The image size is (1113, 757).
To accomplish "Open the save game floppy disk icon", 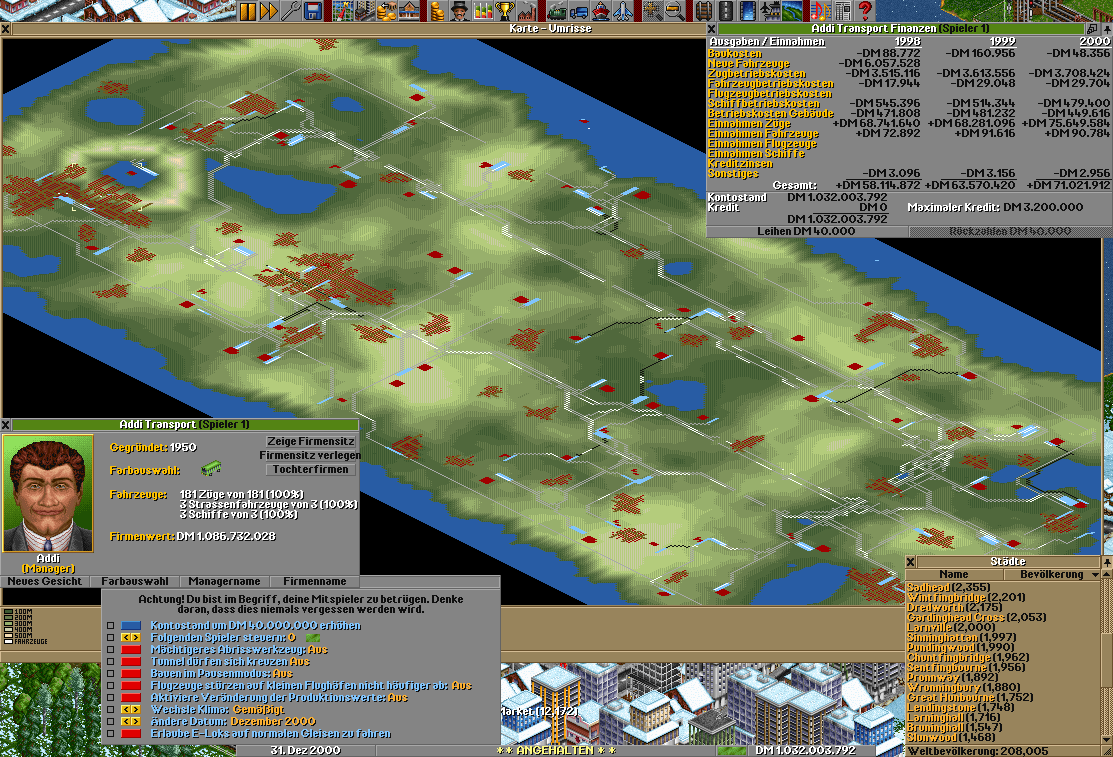I will coord(313,11).
